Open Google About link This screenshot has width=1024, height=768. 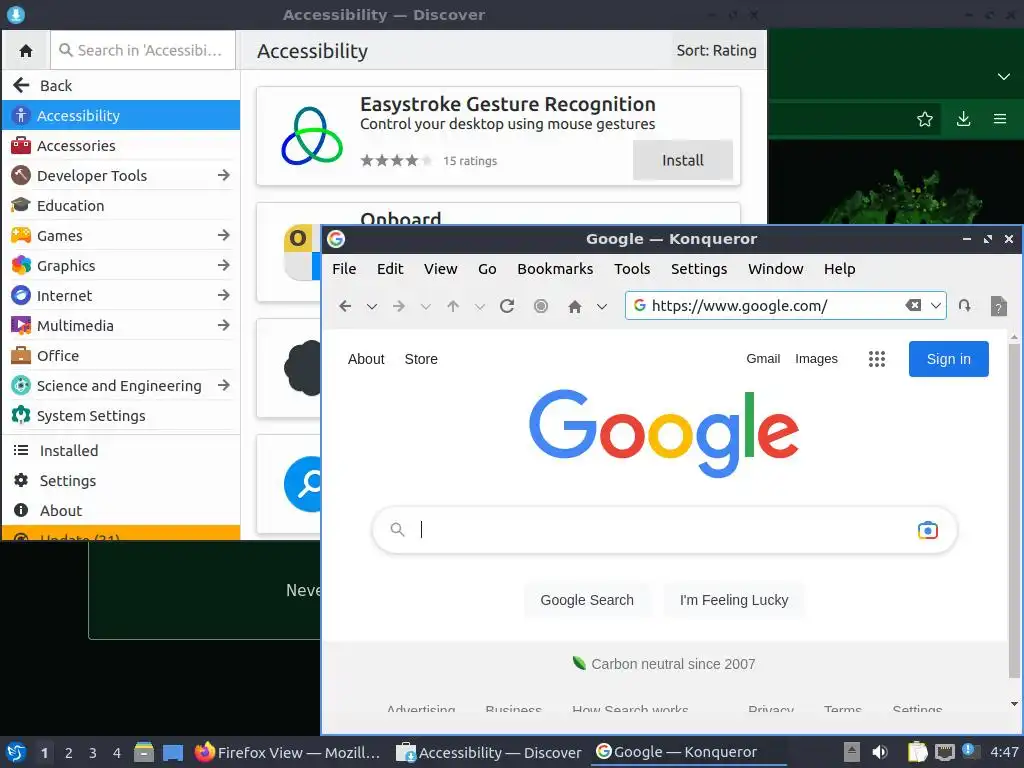tap(366, 359)
